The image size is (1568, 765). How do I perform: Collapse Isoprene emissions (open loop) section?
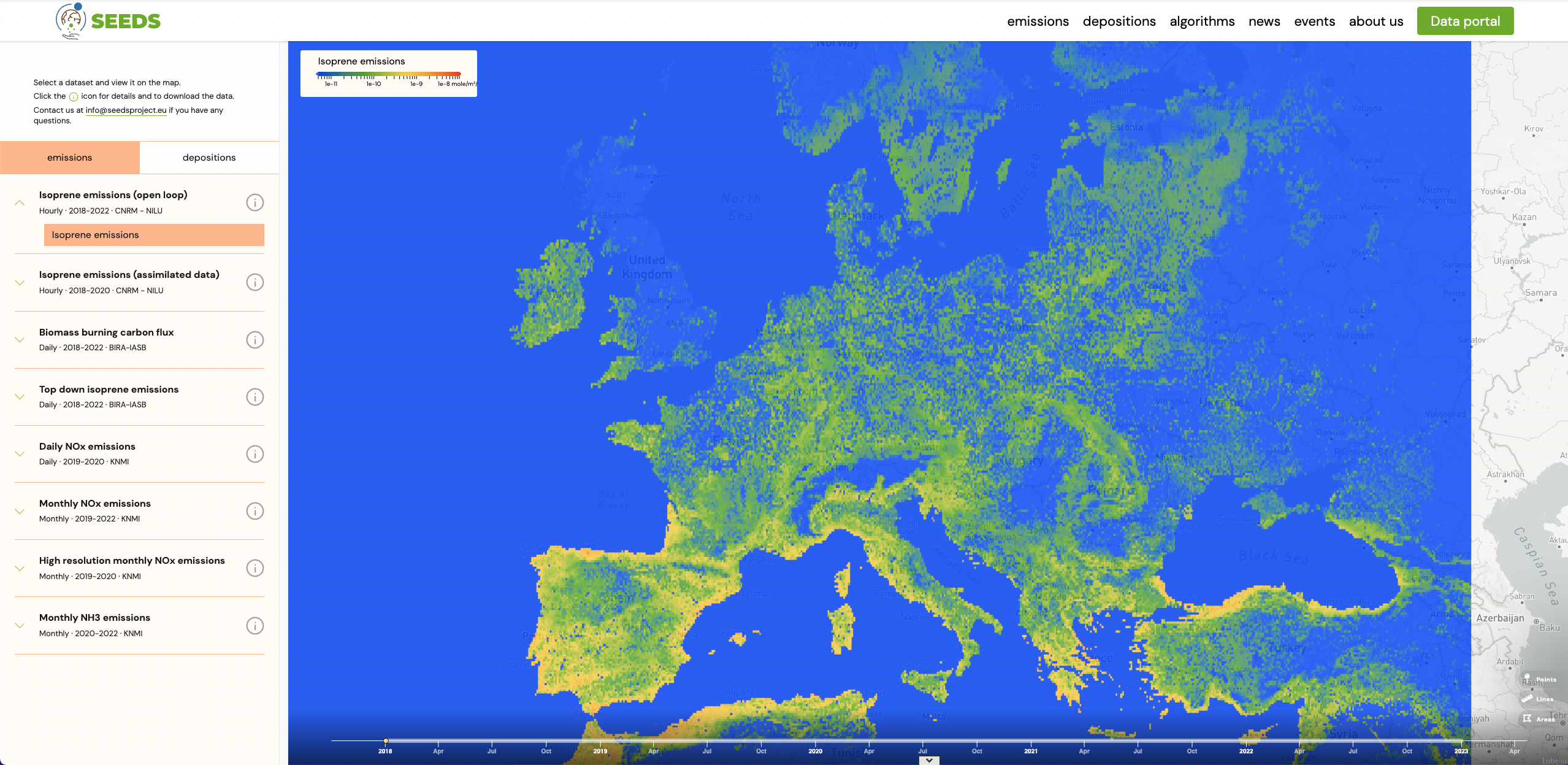click(x=20, y=202)
